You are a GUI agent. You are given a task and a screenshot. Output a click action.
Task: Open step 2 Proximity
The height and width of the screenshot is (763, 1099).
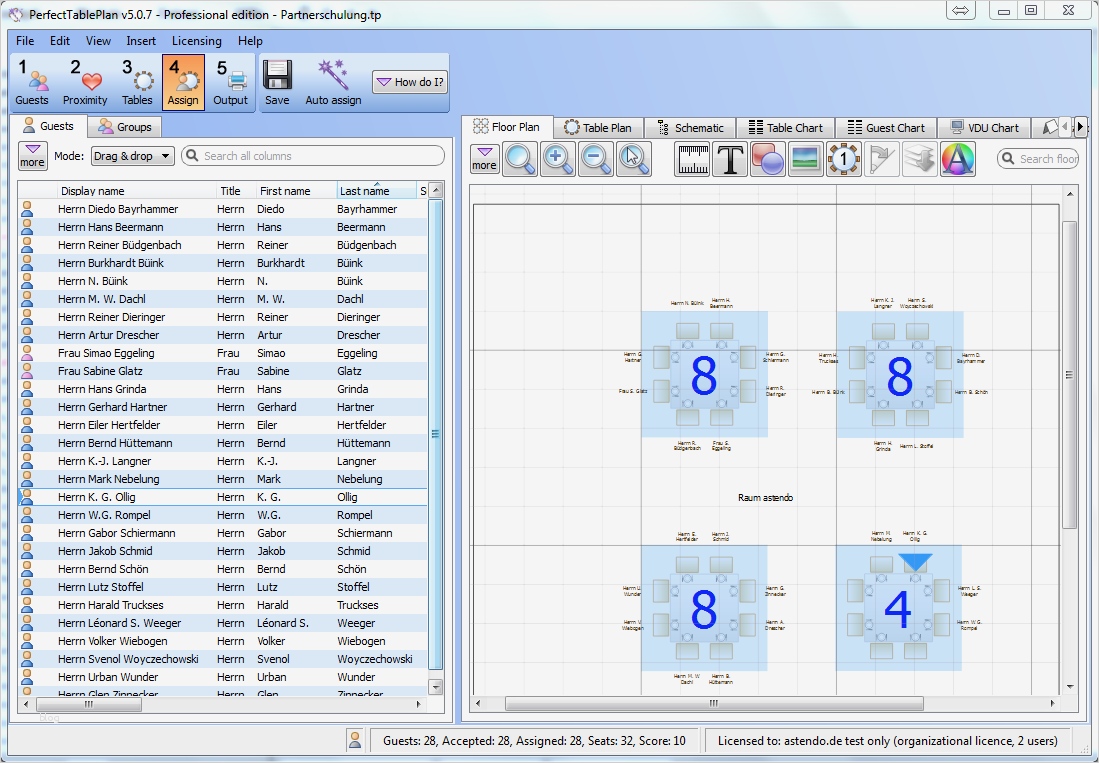pyautogui.click(x=85, y=80)
